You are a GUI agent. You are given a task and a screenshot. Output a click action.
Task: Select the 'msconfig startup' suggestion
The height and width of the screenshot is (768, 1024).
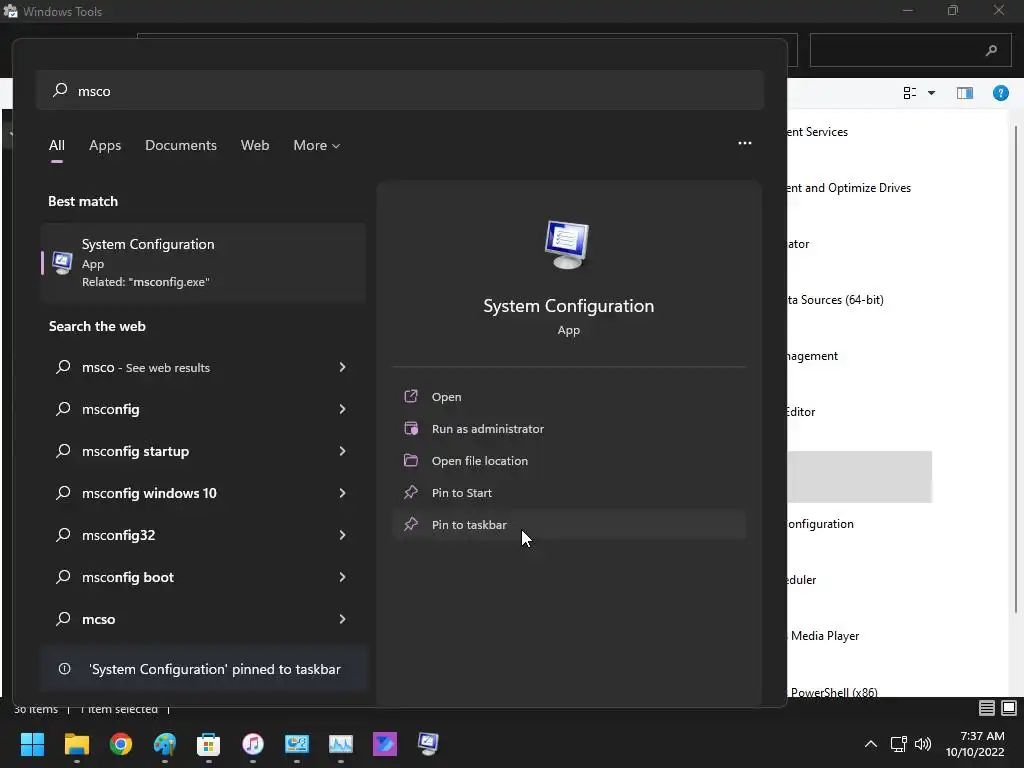(203, 451)
